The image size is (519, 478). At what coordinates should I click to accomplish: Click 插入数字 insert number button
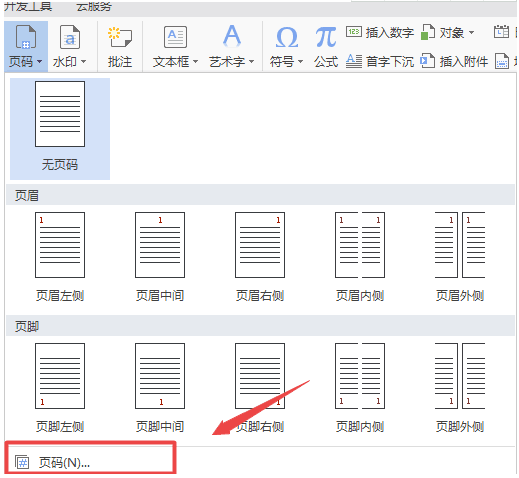pos(380,32)
